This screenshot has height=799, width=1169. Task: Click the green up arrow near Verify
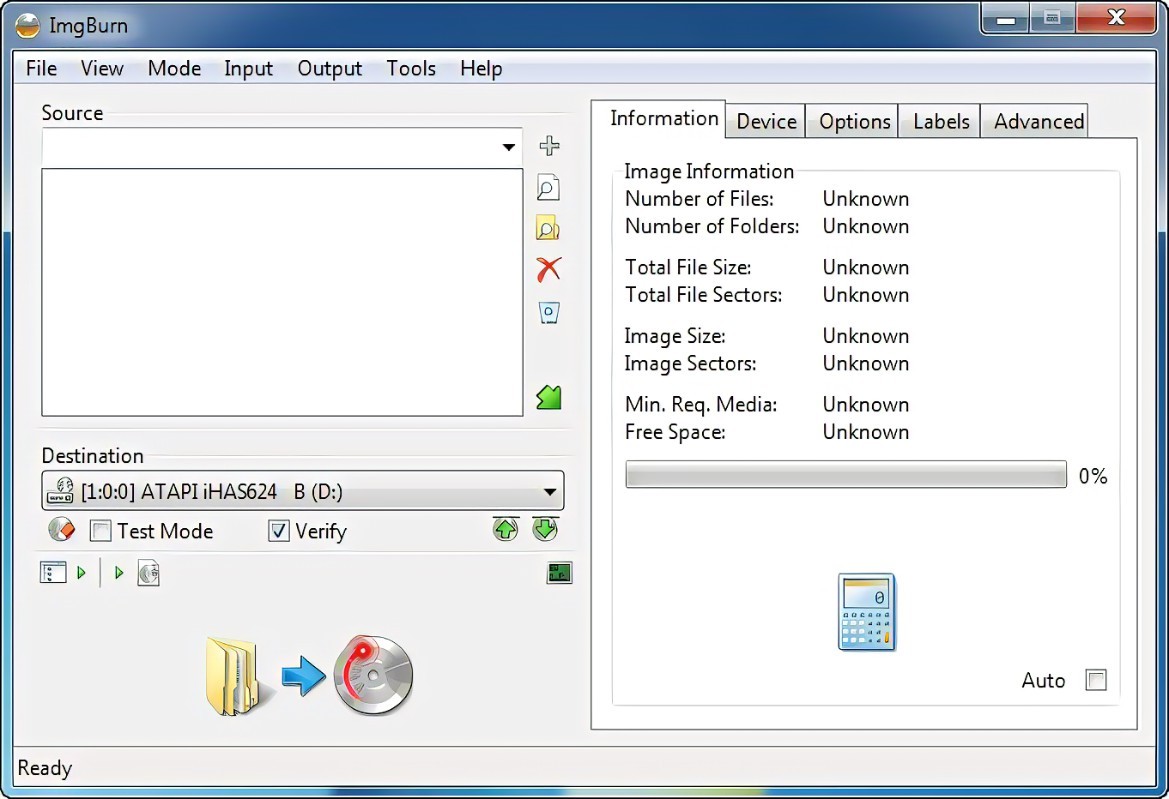pos(506,529)
